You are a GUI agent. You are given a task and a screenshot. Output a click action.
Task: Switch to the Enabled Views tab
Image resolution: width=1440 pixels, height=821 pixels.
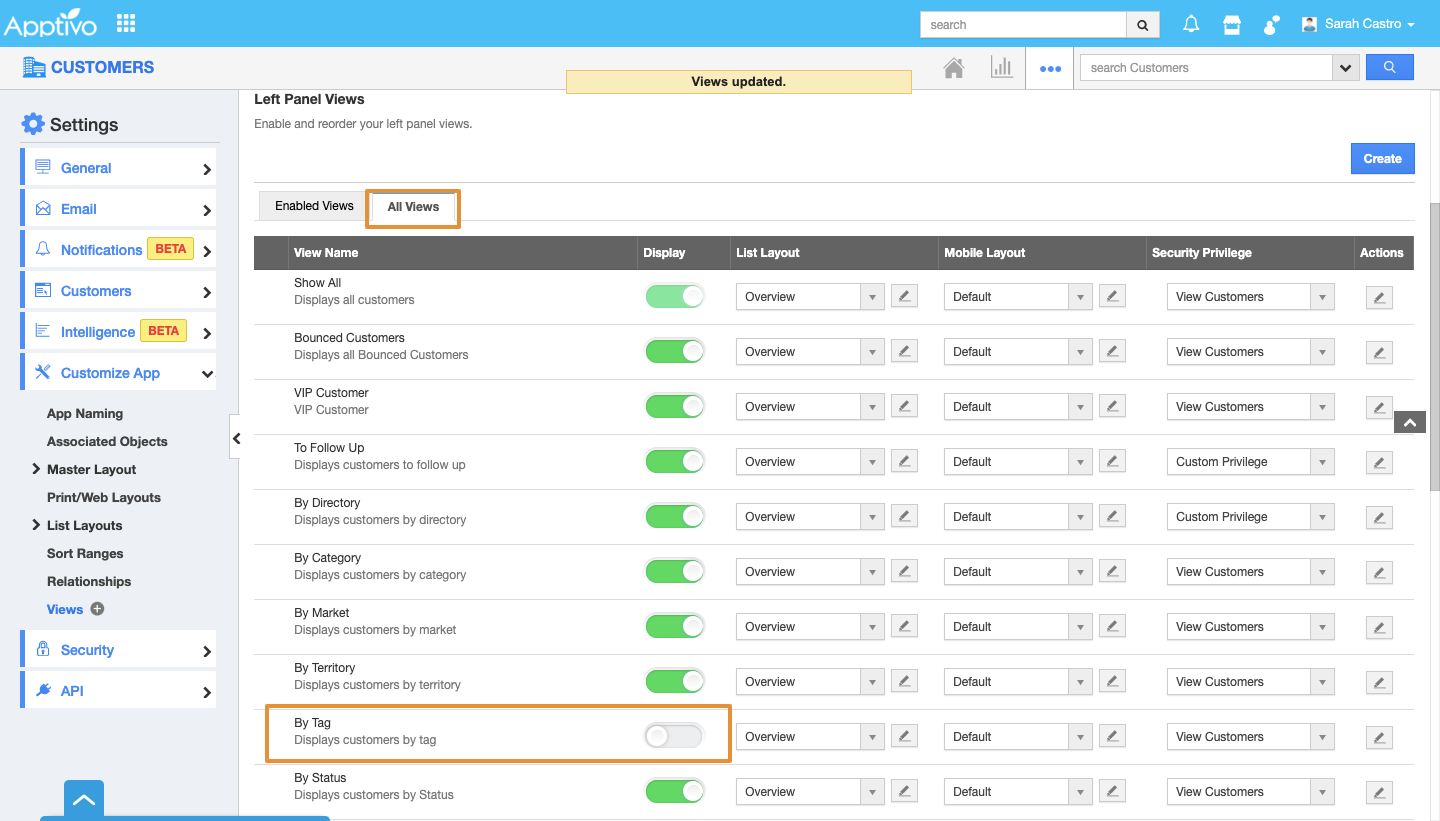point(314,206)
